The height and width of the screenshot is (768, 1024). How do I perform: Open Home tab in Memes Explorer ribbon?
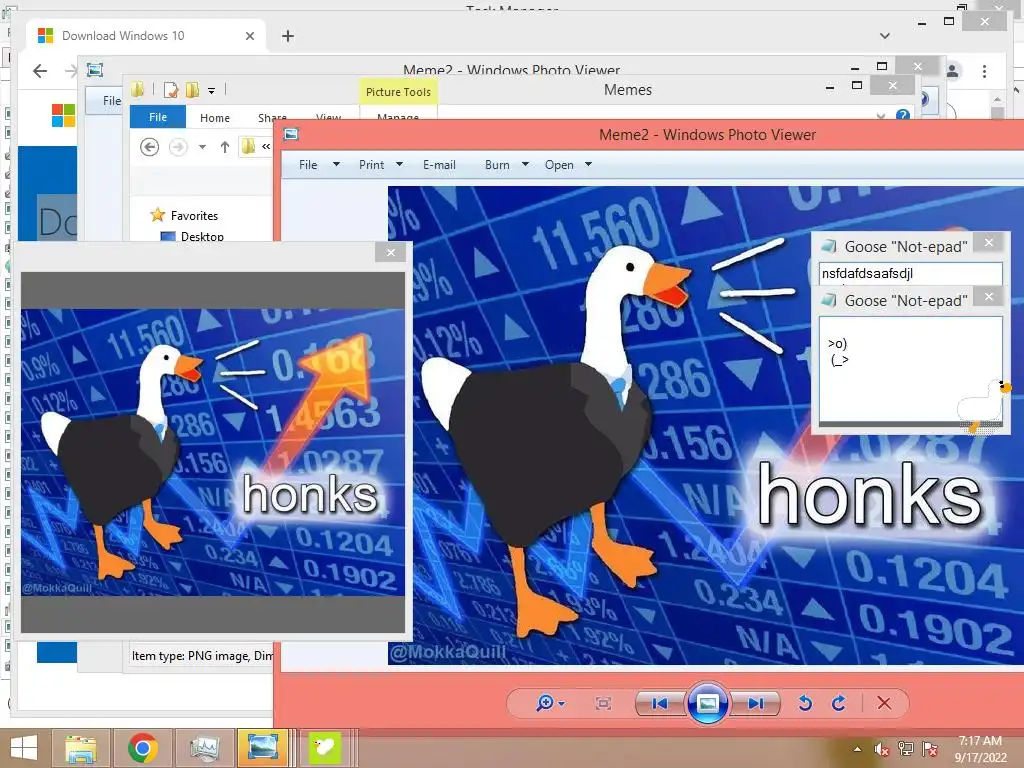pos(215,118)
